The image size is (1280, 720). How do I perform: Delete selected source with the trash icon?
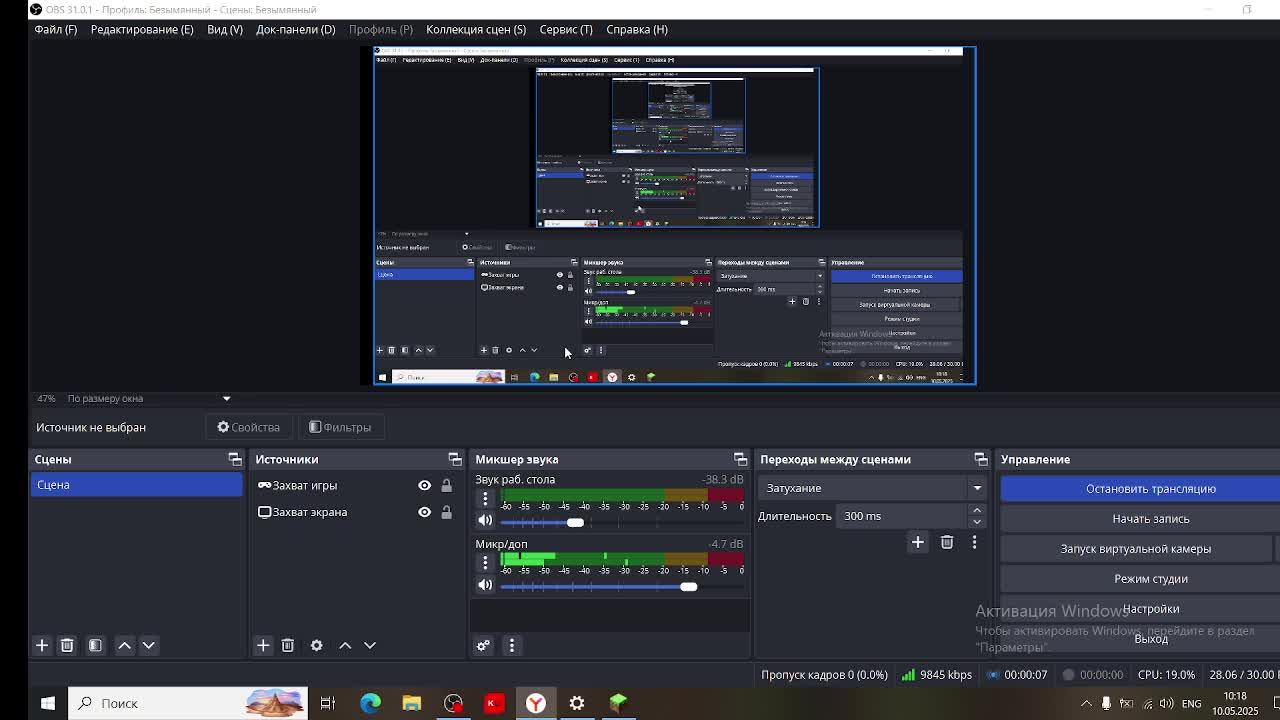click(287, 645)
